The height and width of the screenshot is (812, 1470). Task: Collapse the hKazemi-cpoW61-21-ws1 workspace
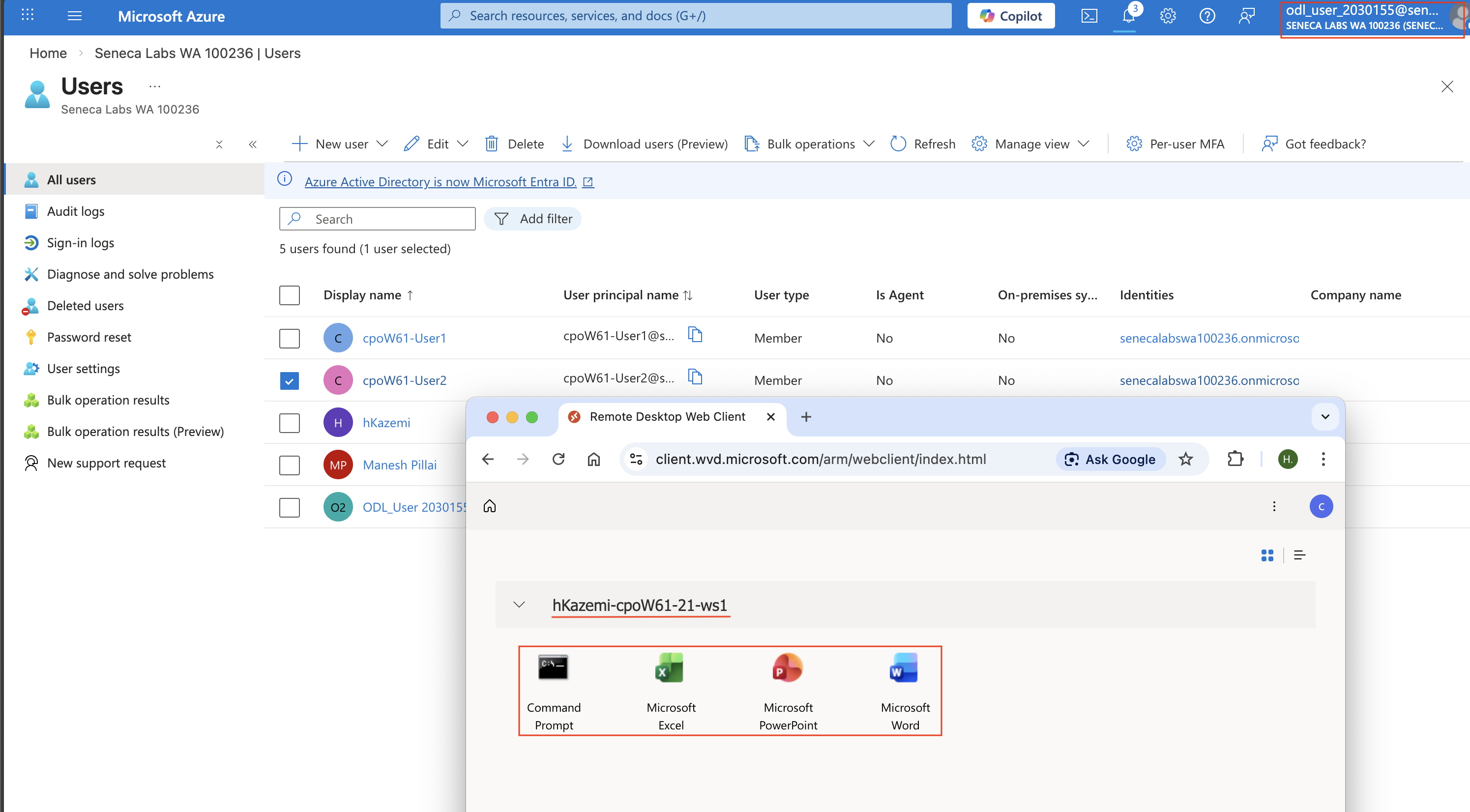pos(519,605)
